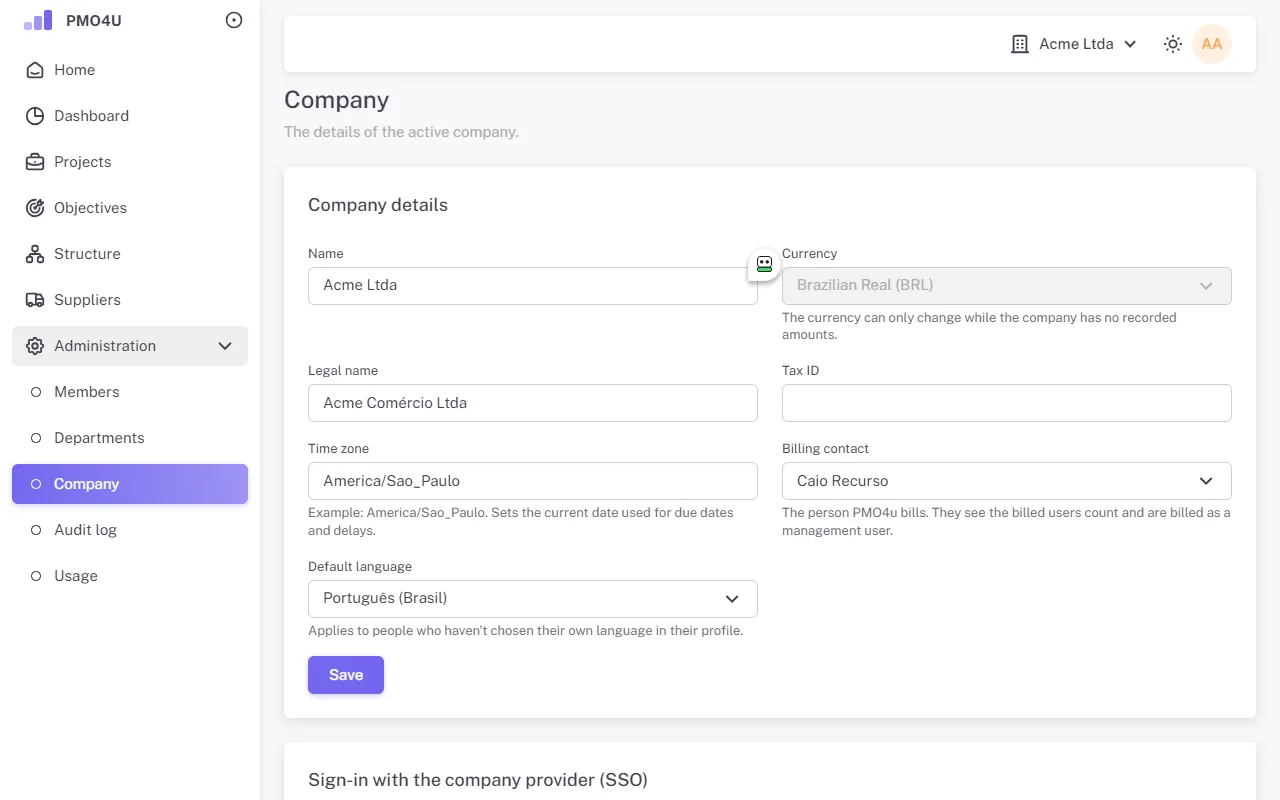Click the PMO4U bar-chart logo icon
The image size is (1280, 800).
tap(38, 20)
